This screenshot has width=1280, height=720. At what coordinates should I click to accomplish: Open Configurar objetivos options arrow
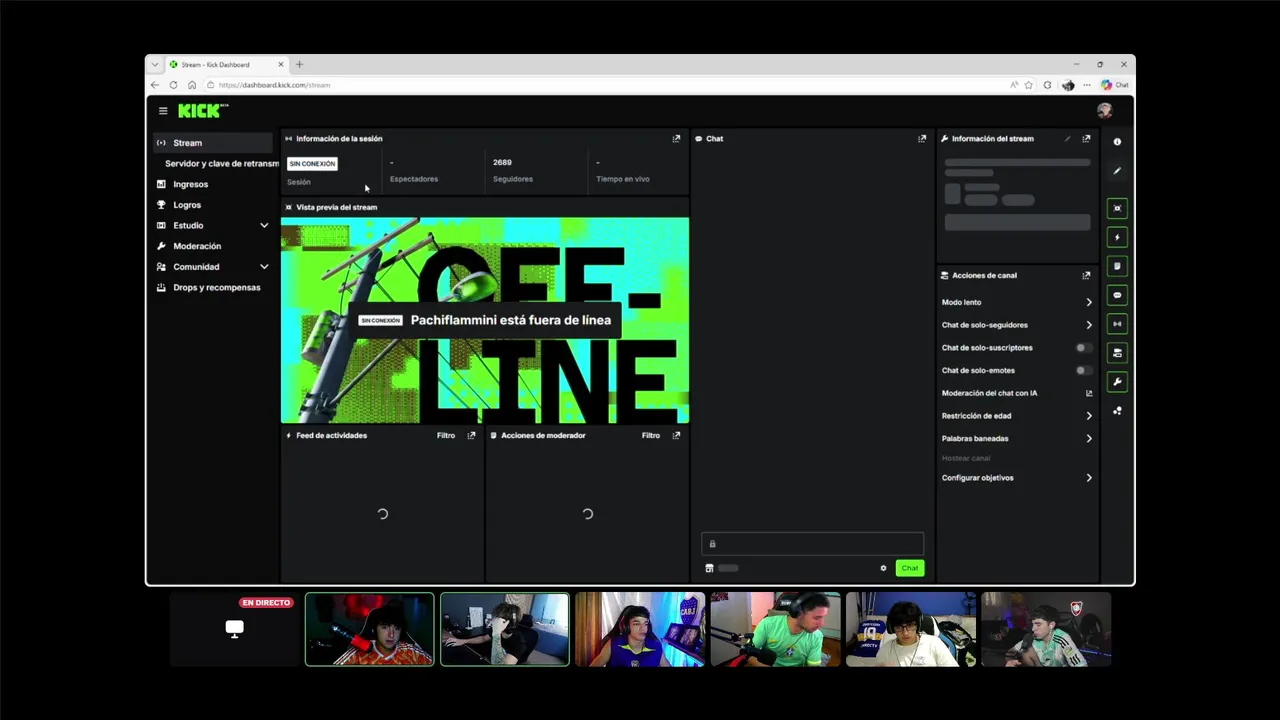click(1089, 478)
